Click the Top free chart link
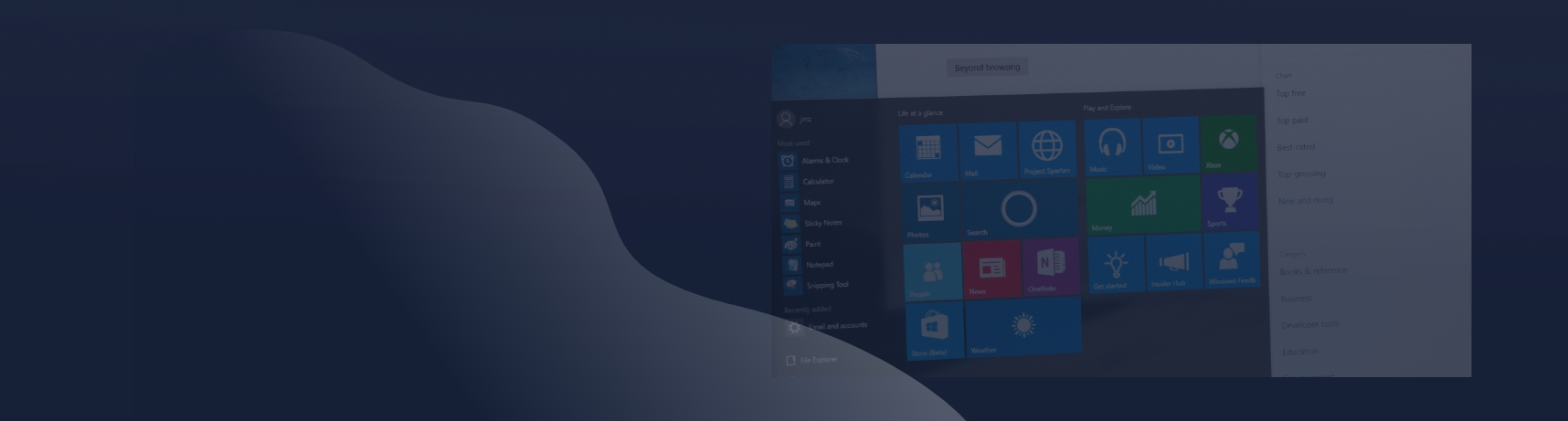Viewport: 1568px width, 421px height. click(x=1290, y=94)
